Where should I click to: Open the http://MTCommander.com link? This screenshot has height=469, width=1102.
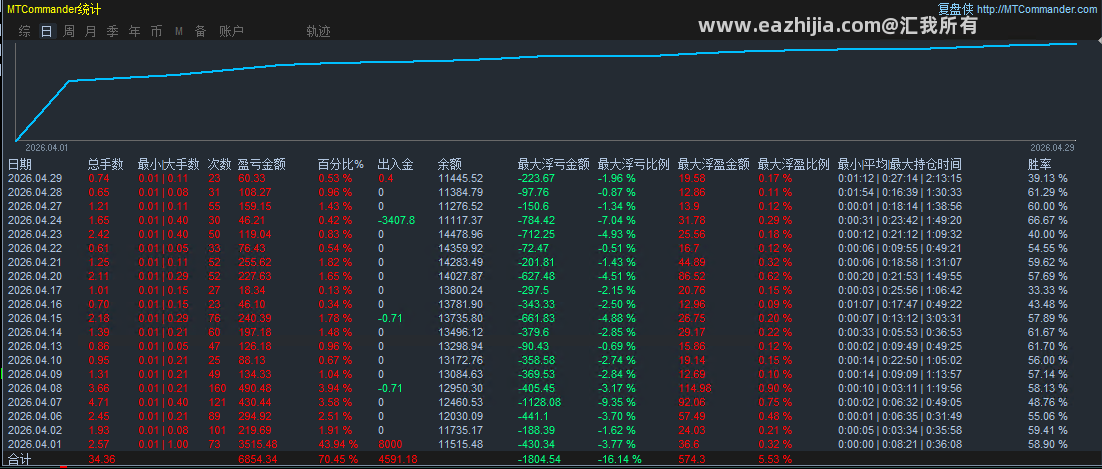[x=1039, y=9]
